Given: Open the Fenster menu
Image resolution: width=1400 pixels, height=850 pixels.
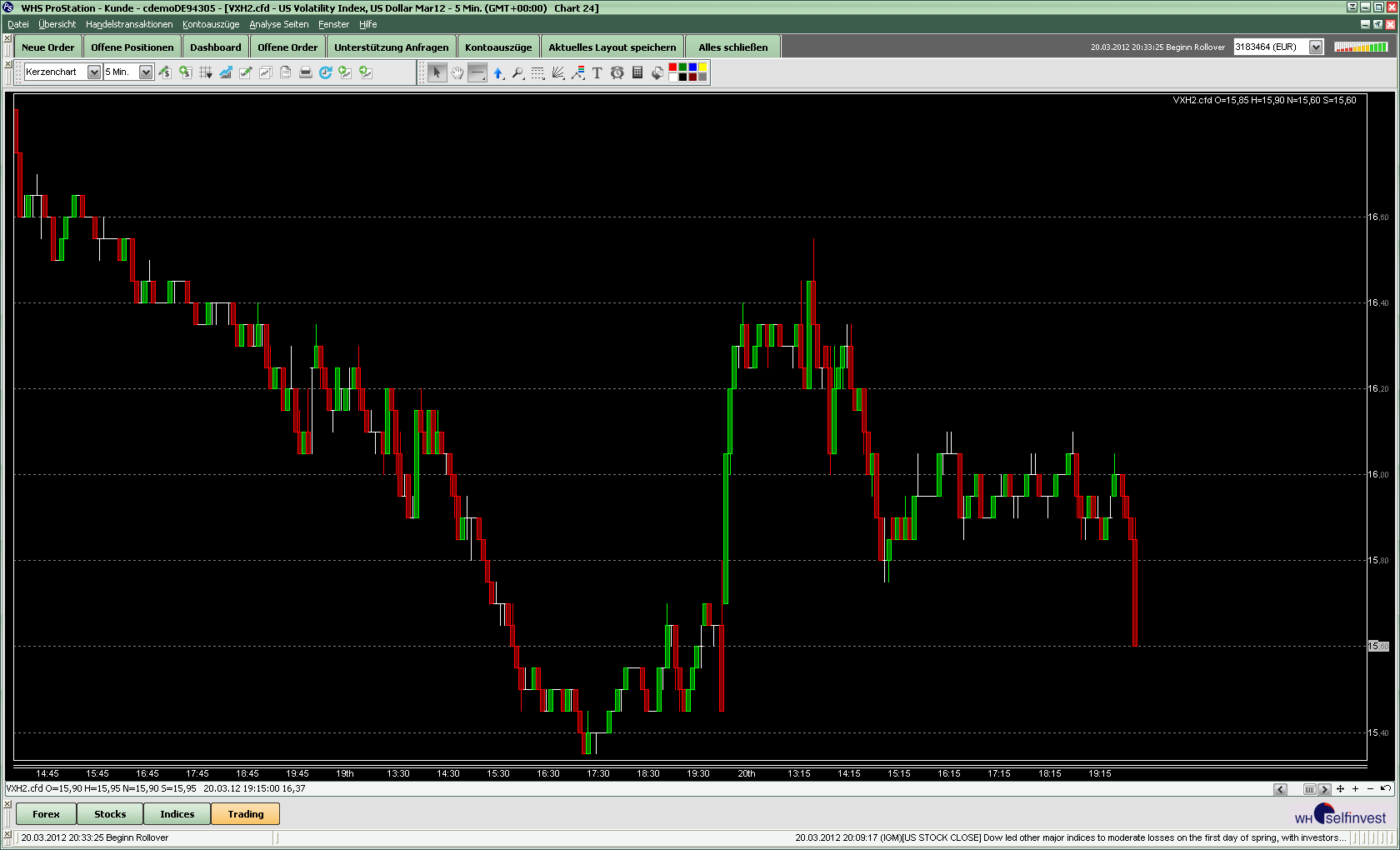Looking at the screenshot, I should 333,24.
